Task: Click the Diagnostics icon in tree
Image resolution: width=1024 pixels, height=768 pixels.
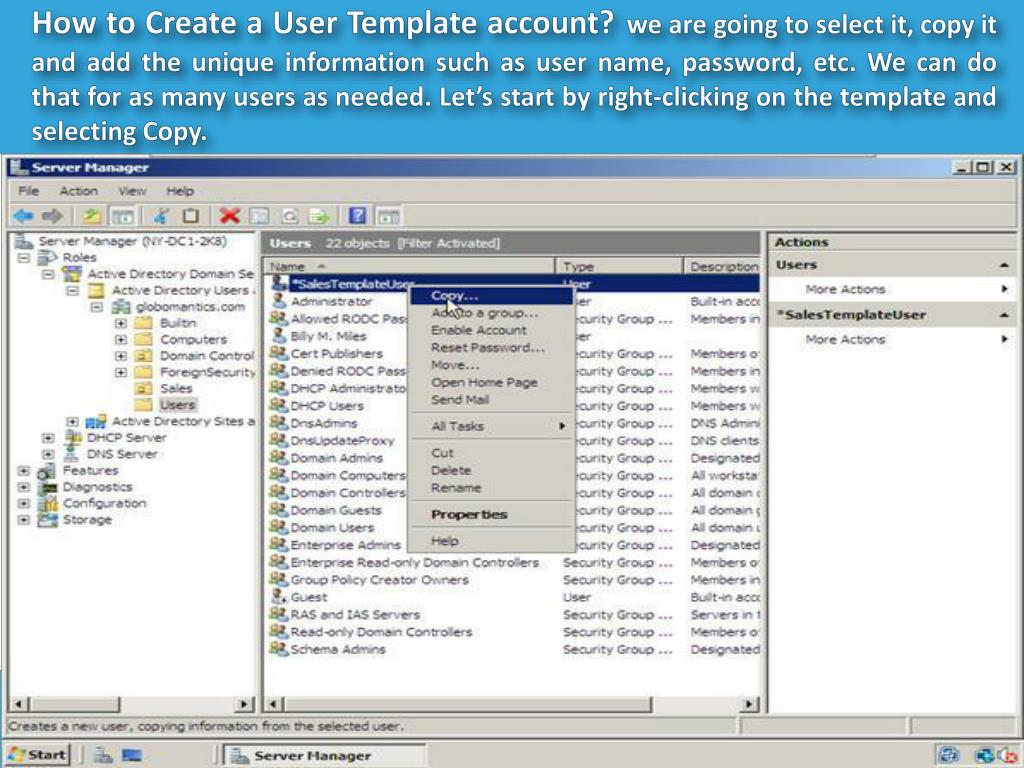Action: coord(48,487)
